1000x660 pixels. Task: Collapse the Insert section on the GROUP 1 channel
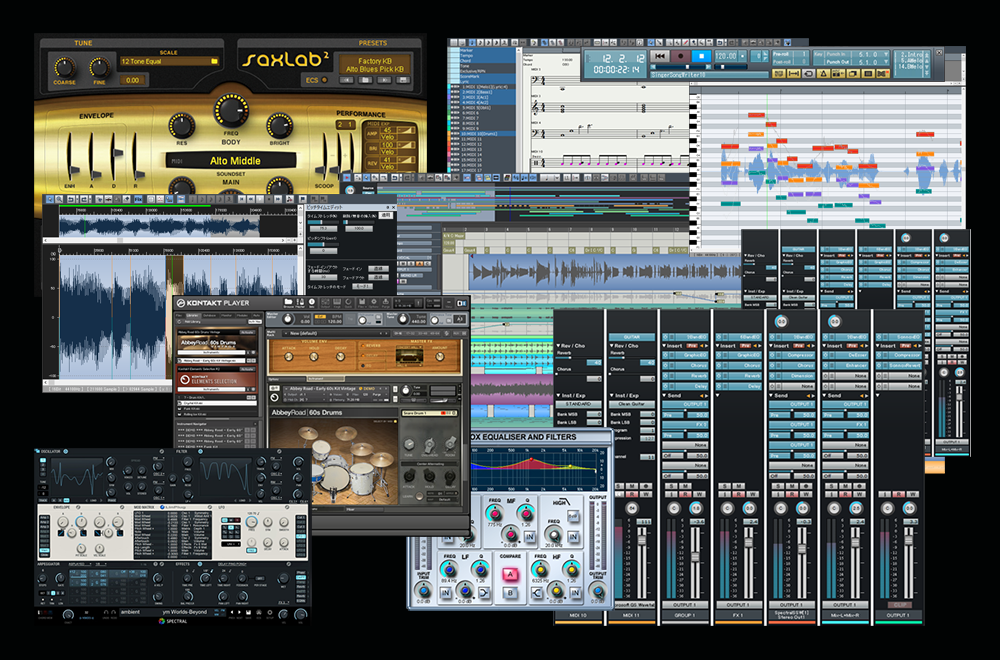point(665,346)
